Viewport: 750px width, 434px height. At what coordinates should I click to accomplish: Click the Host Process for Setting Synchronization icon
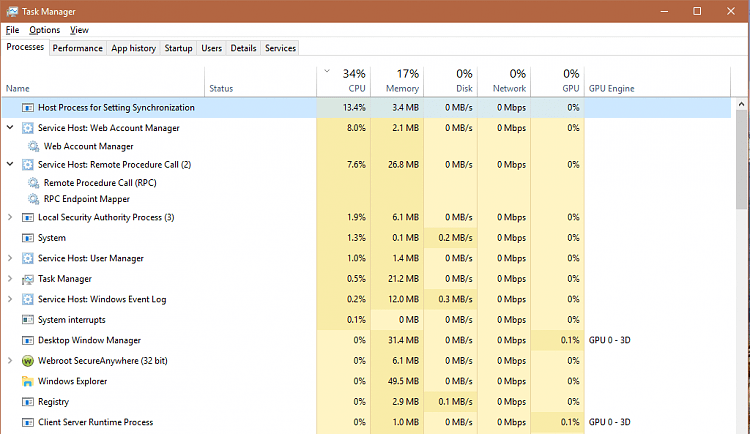(28, 108)
